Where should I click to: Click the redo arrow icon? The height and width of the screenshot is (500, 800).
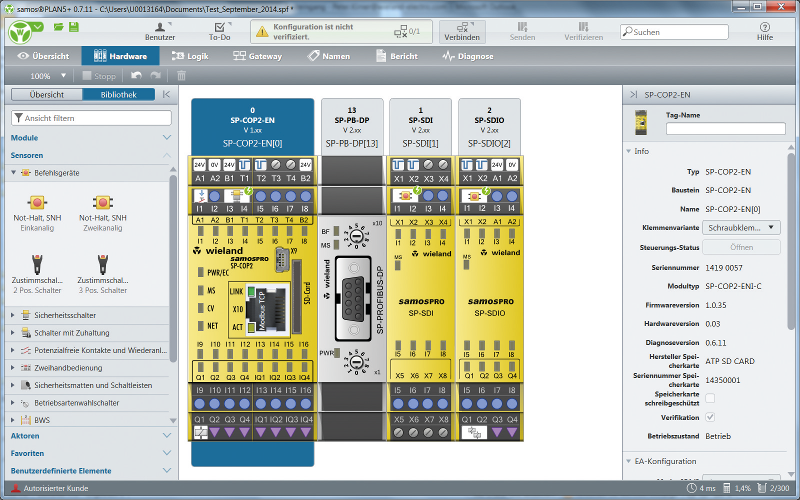click(156, 76)
